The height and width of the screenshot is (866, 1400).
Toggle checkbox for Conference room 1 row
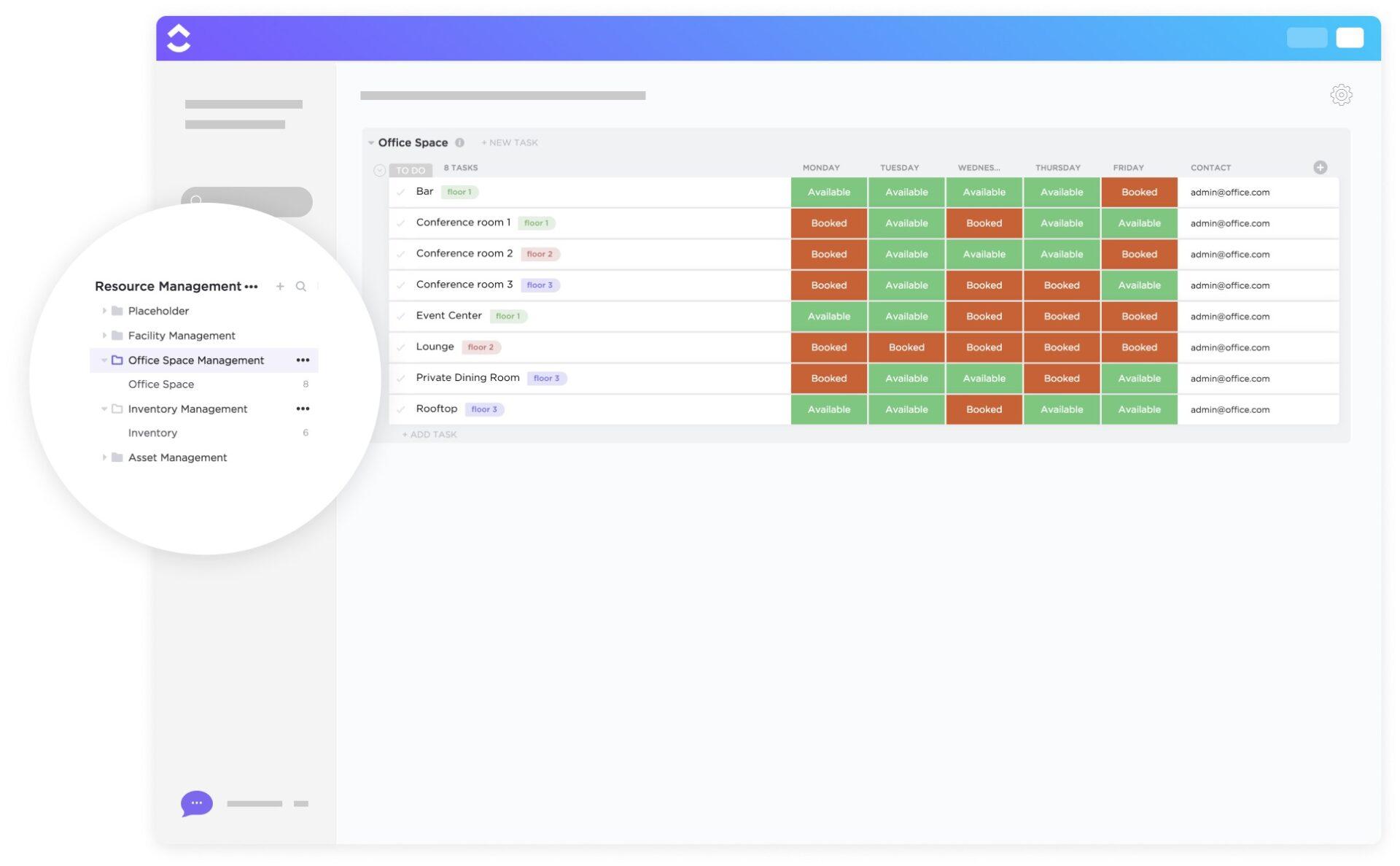coord(400,222)
